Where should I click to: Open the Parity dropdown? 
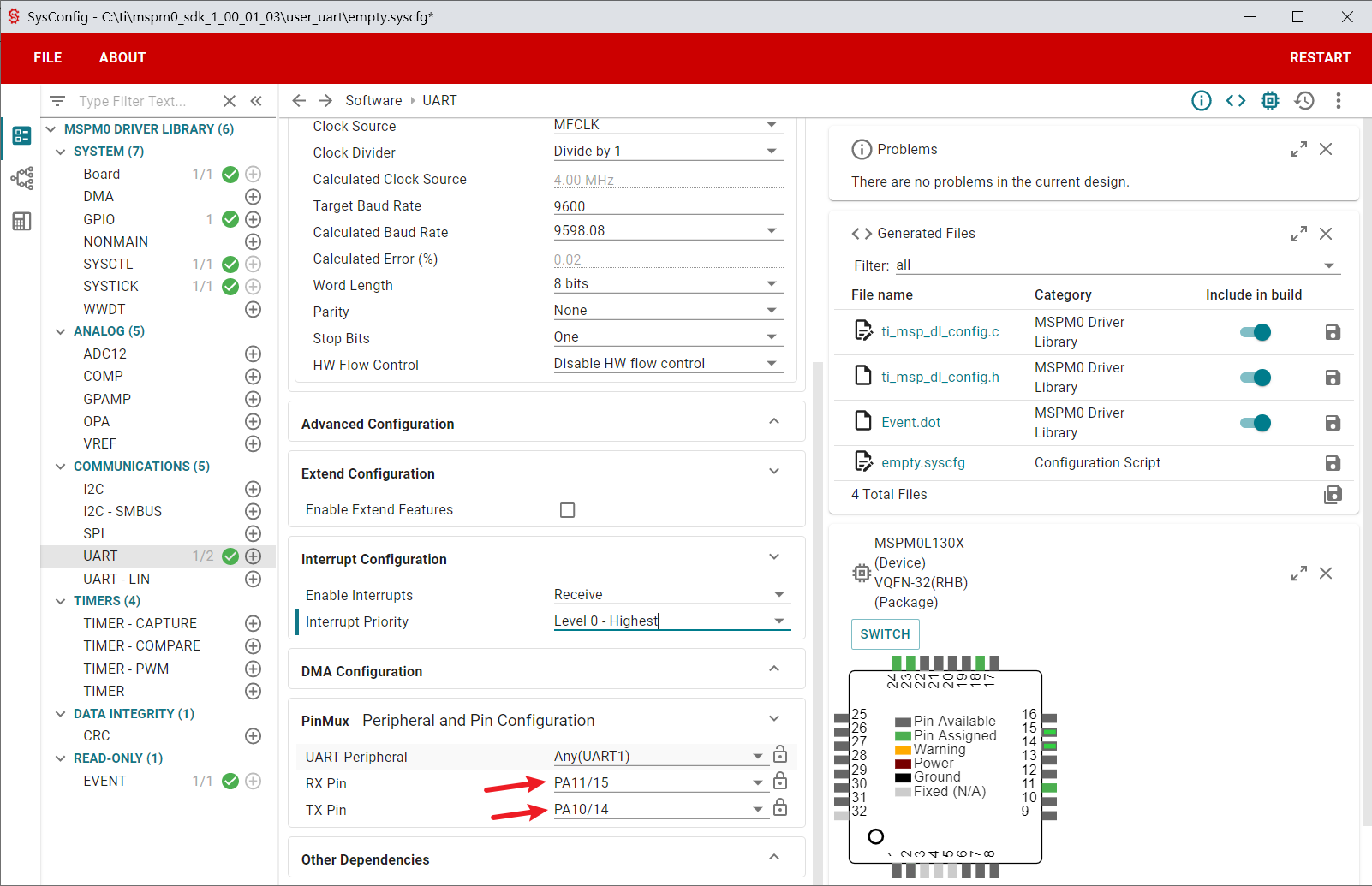pyautogui.click(x=668, y=311)
